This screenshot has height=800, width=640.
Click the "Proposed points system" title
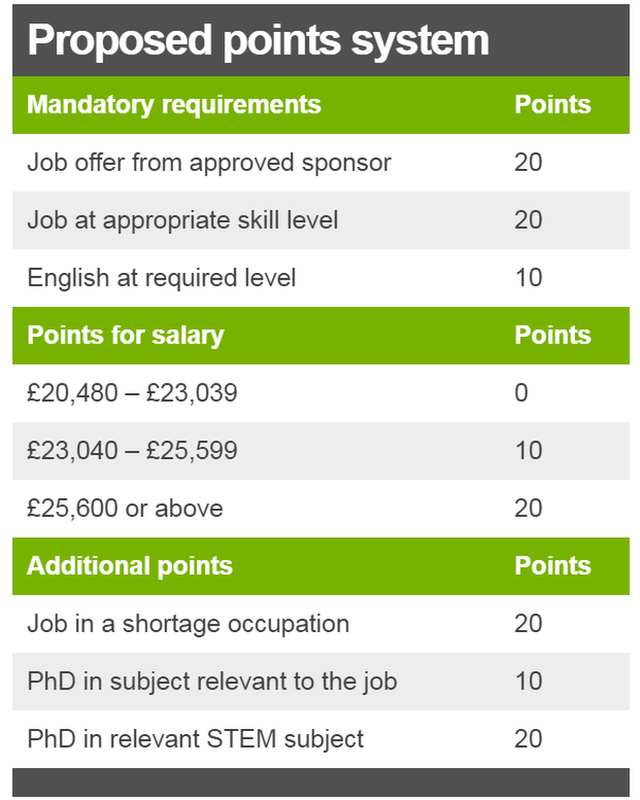point(258,41)
